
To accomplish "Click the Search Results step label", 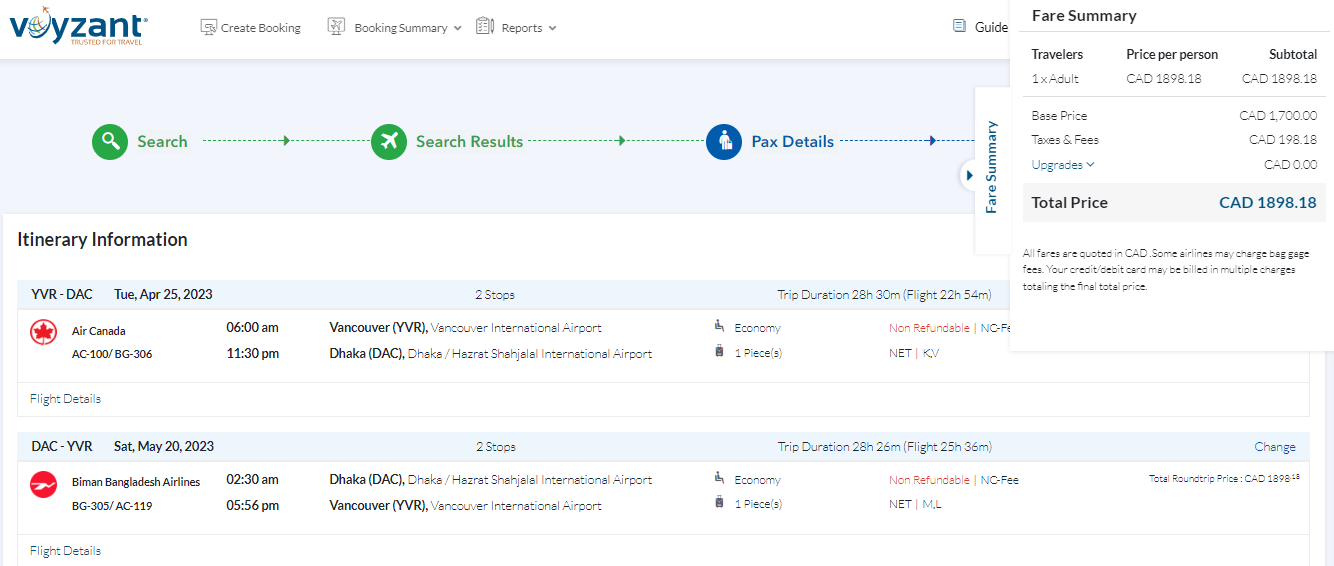I will (469, 142).
